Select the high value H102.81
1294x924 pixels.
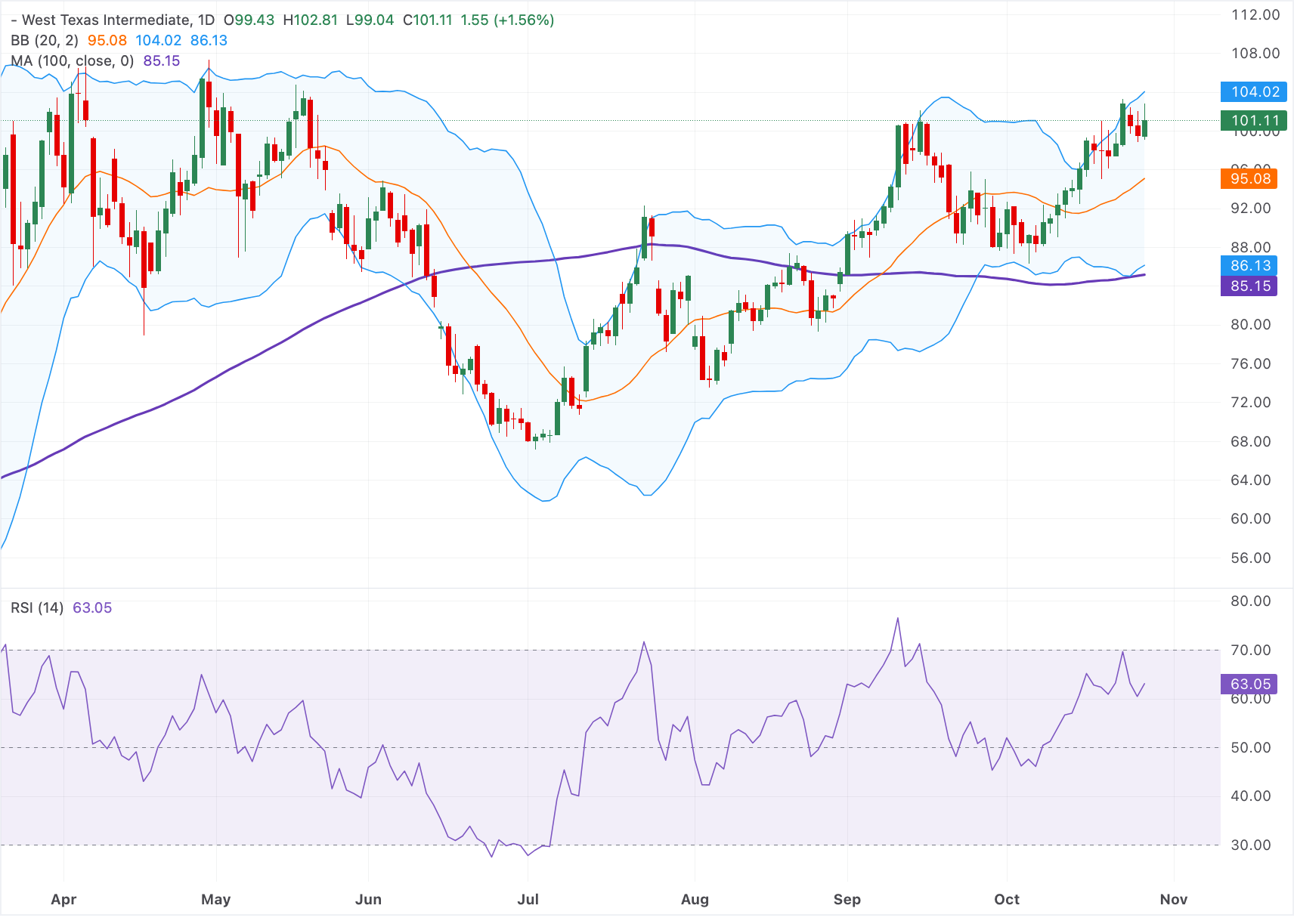pyautogui.click(x=310, y=20)
